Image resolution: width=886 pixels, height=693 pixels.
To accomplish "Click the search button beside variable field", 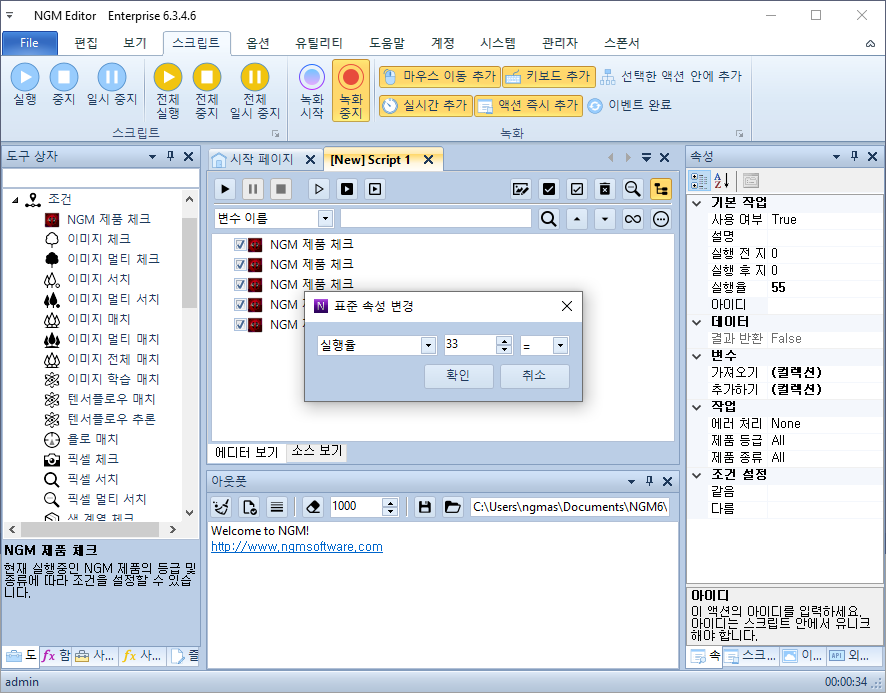I will [x=548, y=219].
